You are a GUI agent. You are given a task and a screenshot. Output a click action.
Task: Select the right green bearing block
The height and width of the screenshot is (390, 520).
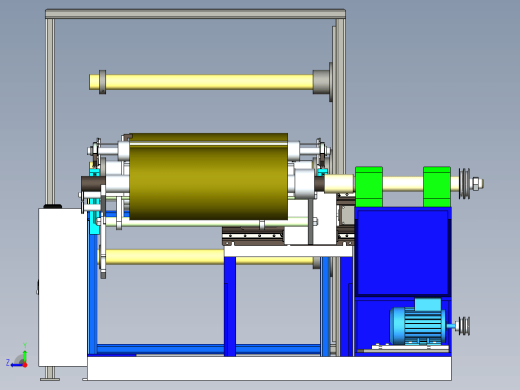point(437,187)
